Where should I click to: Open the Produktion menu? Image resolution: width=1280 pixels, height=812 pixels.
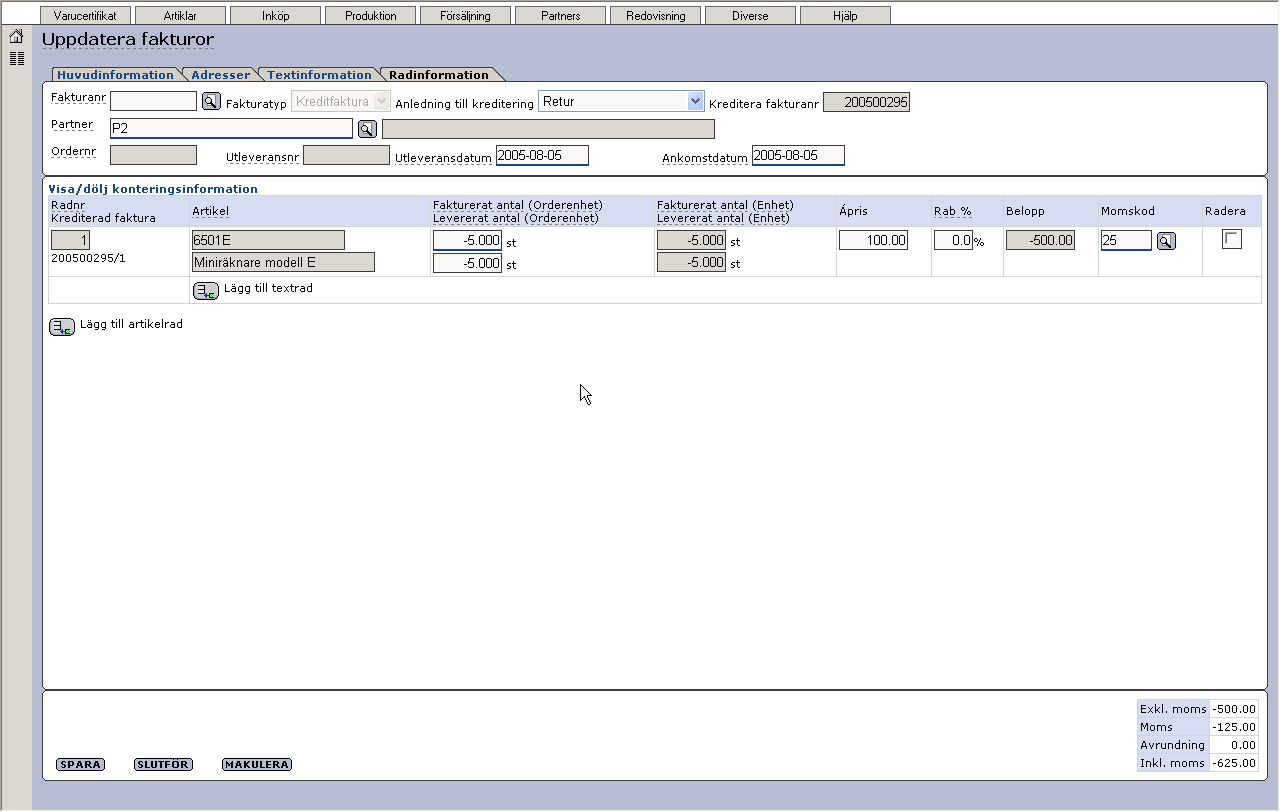click(x=370, y=16)
